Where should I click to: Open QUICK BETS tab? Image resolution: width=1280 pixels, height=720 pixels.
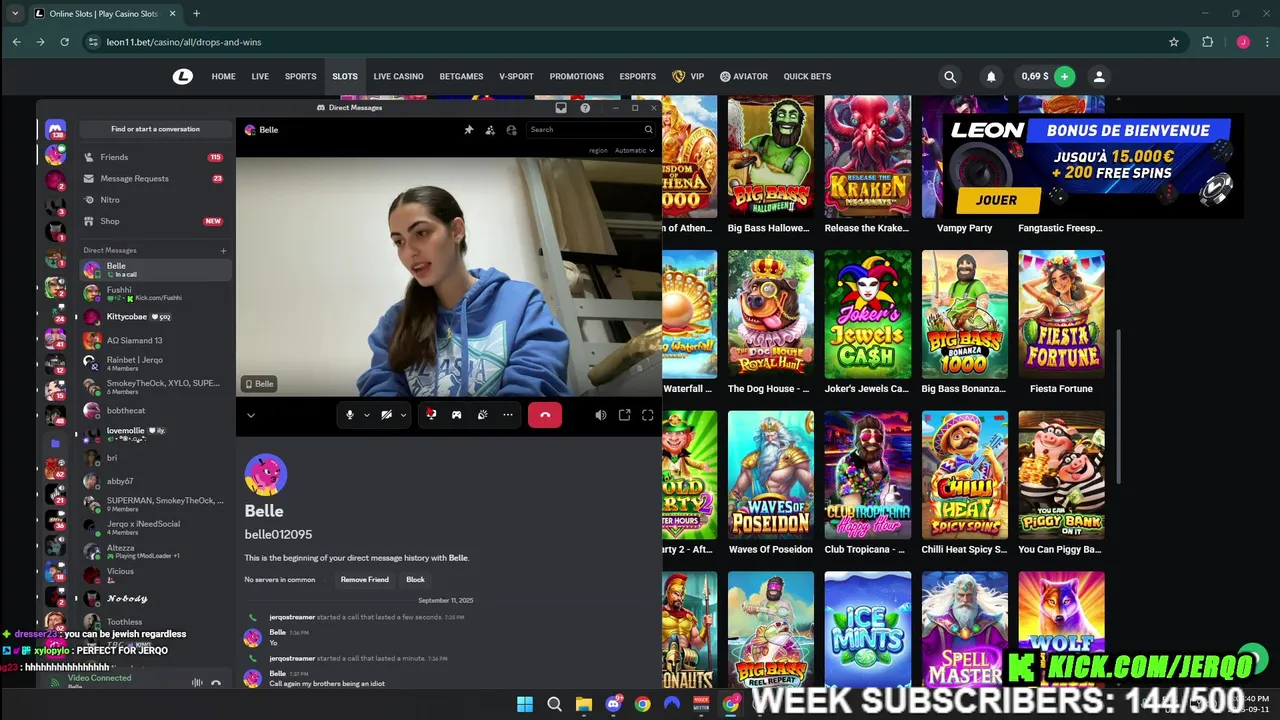click(x=807, y=77)
